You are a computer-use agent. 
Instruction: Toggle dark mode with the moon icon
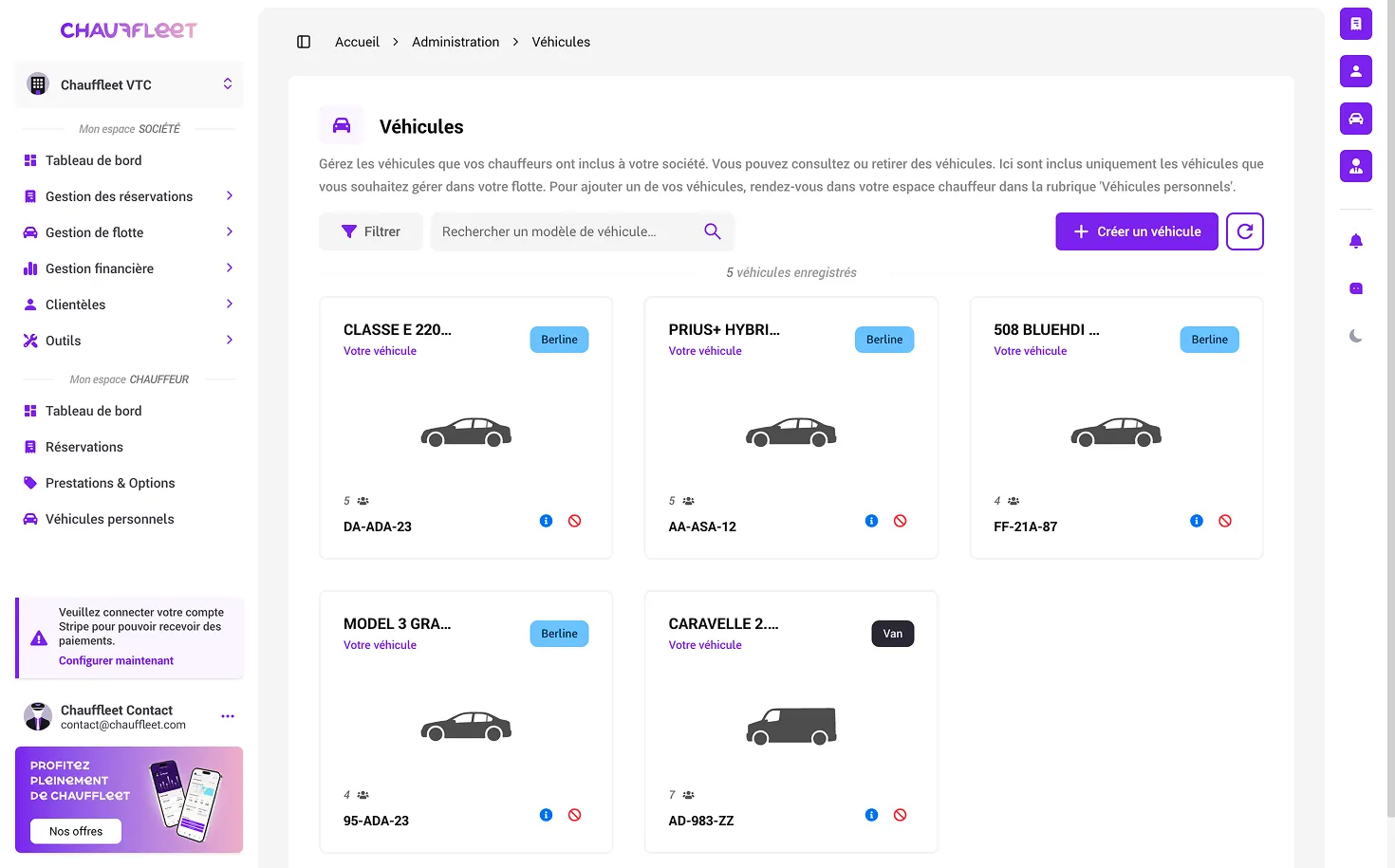[1355, 335]
